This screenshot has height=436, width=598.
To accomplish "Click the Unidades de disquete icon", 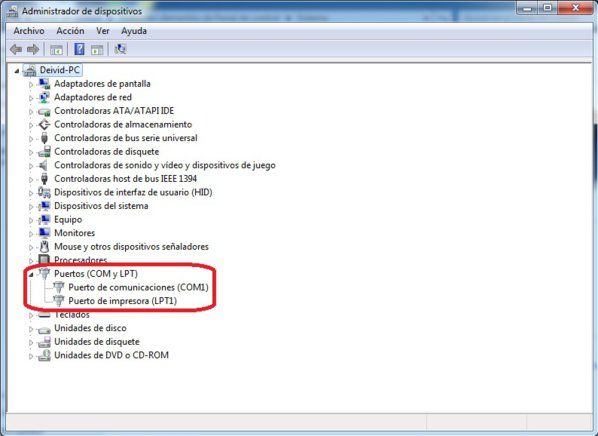I will coord(44,342).
